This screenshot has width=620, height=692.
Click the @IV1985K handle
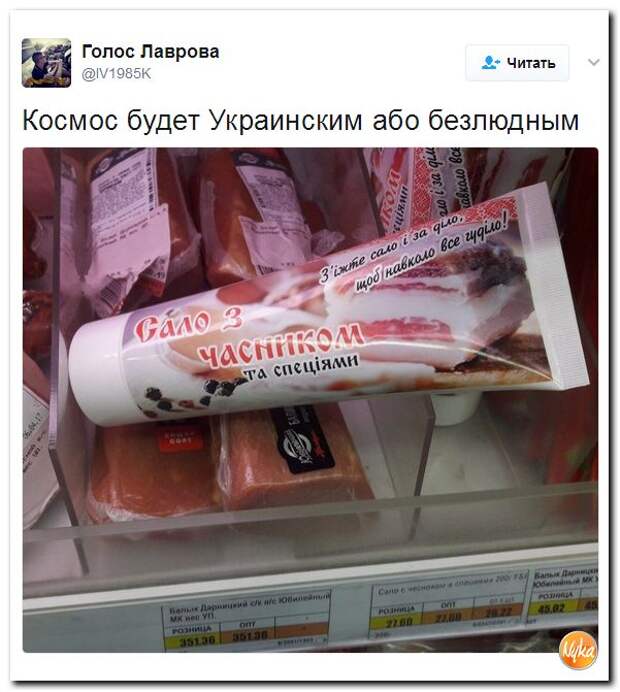pos(116,73)
